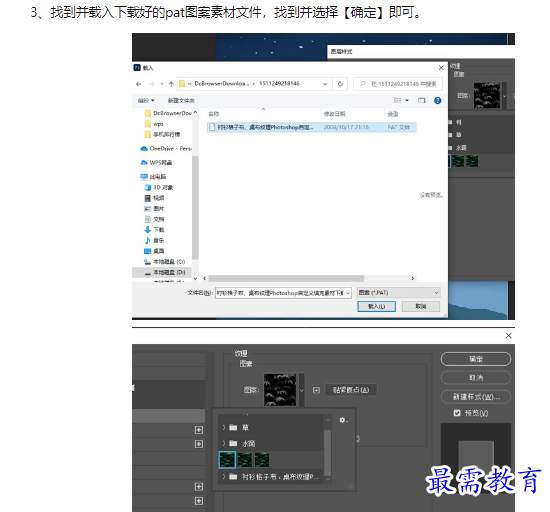Toggle the preview pane icon in Load dialog
Image resolution: width=550 pixels, height=512 pixels.
pos(422,100)
